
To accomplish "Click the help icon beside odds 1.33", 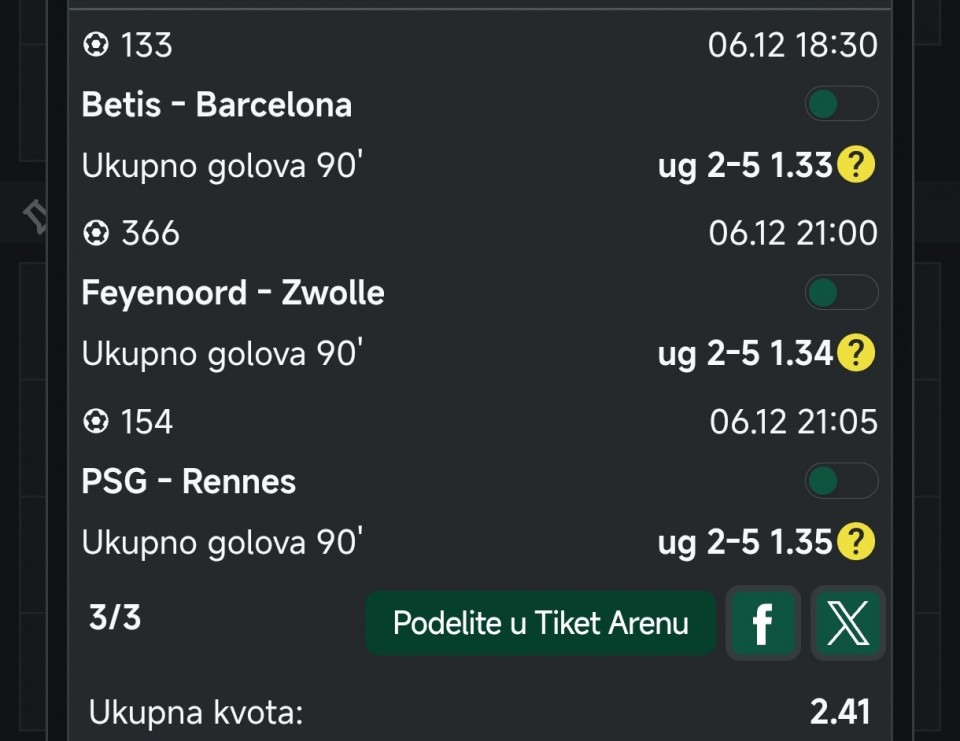I will pos(855,165).
